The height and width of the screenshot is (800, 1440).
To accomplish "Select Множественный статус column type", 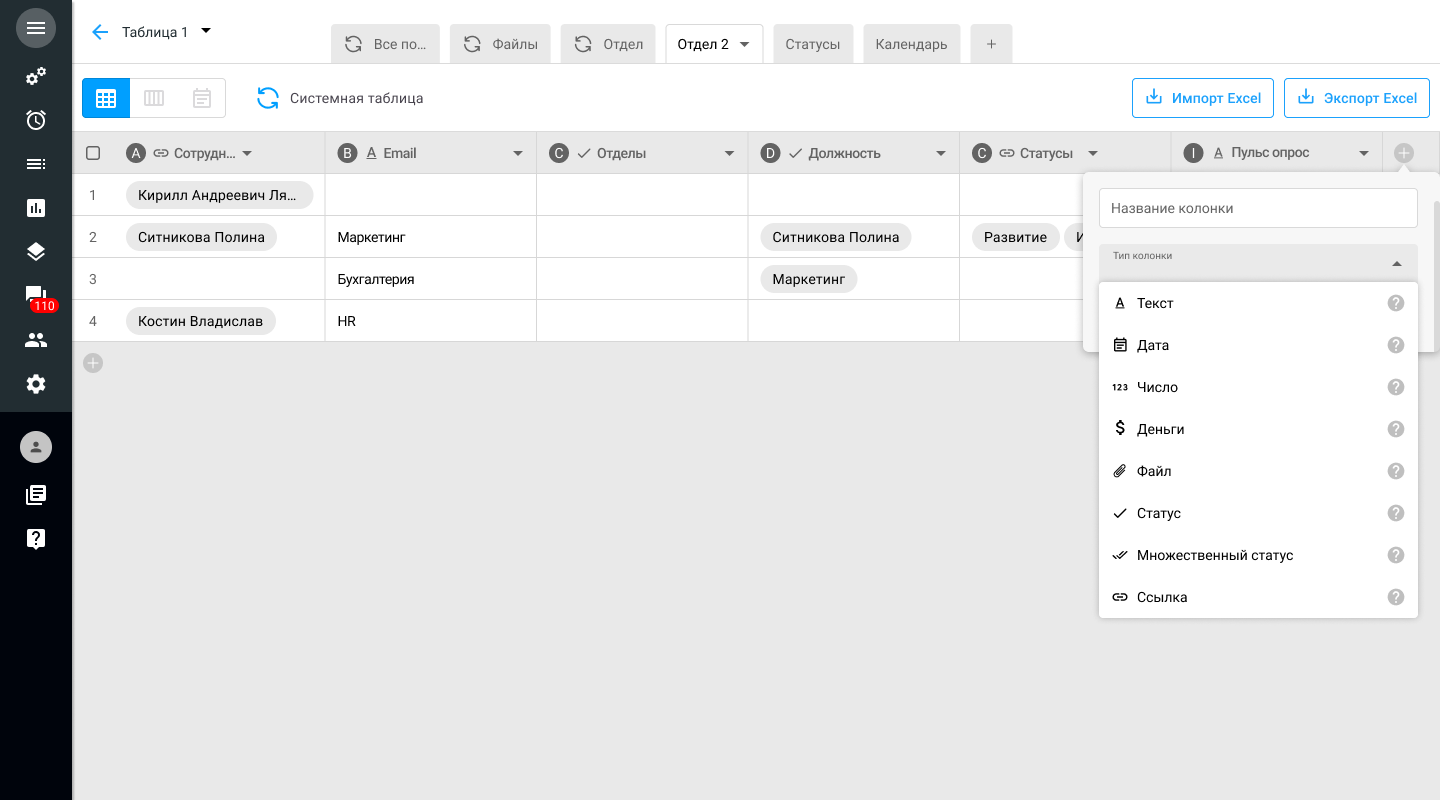I will [x=1214, y=555].
